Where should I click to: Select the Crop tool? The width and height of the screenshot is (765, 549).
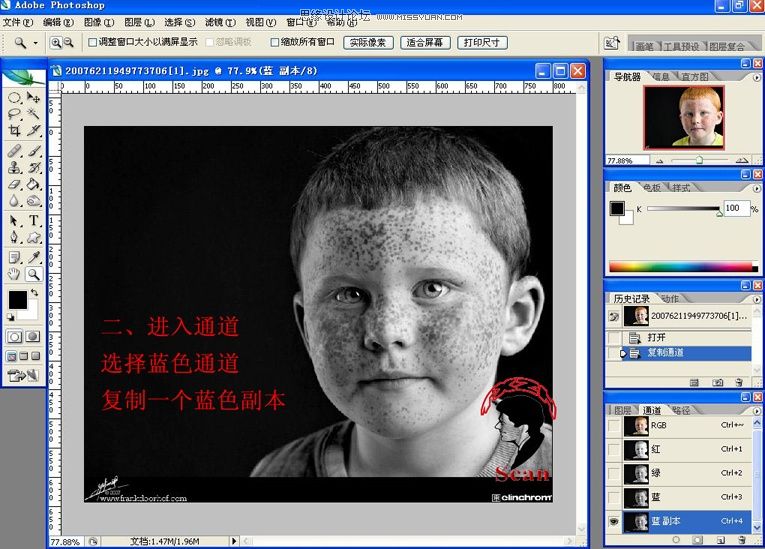15,130
